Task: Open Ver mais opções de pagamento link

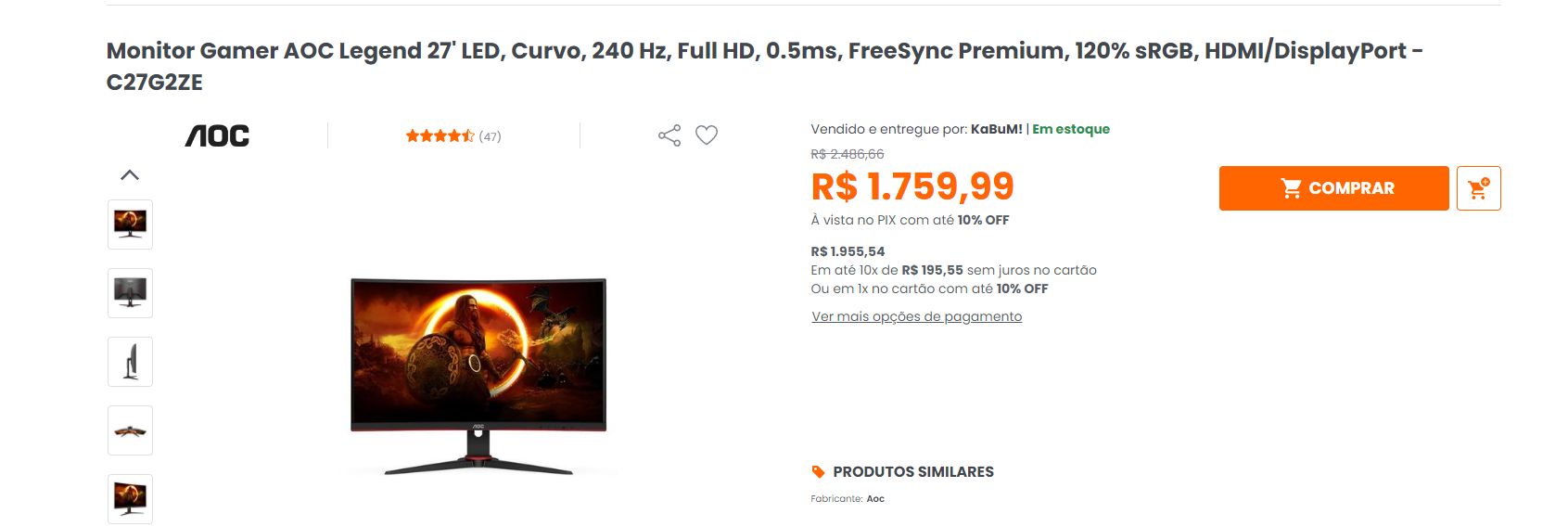Action: click(917, 316)
